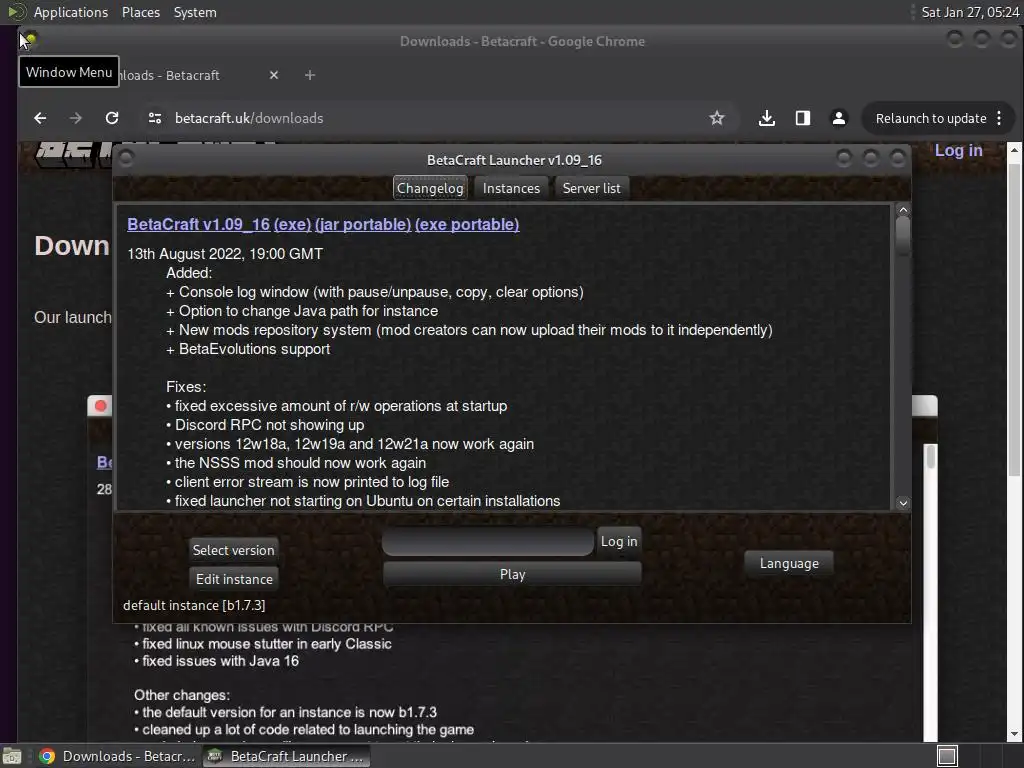Switch to BetaCraft Launcher taskbar item
The image size is (1024, 768).
point(286,756)
